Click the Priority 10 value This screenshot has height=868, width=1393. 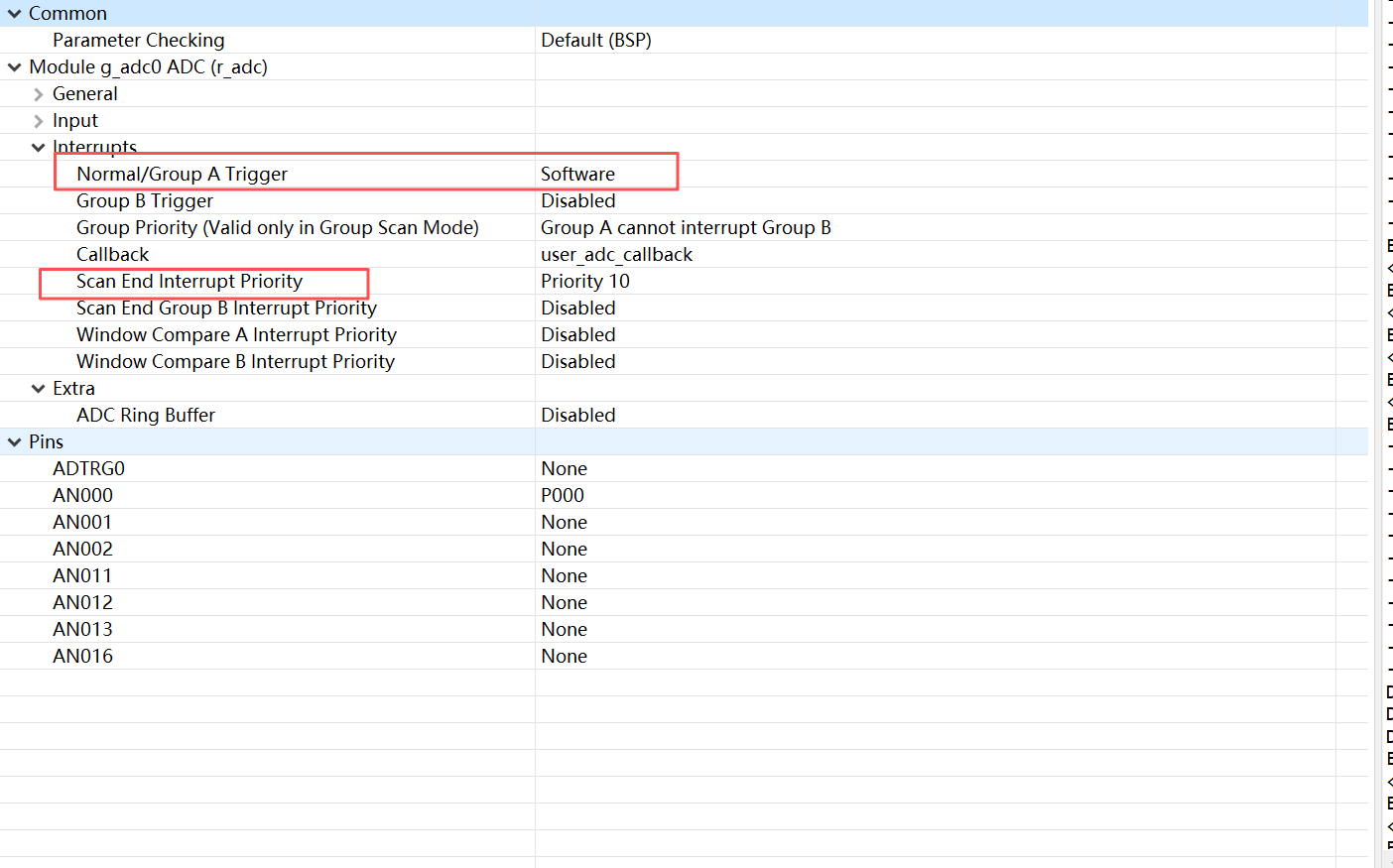(x=585, y=282)
